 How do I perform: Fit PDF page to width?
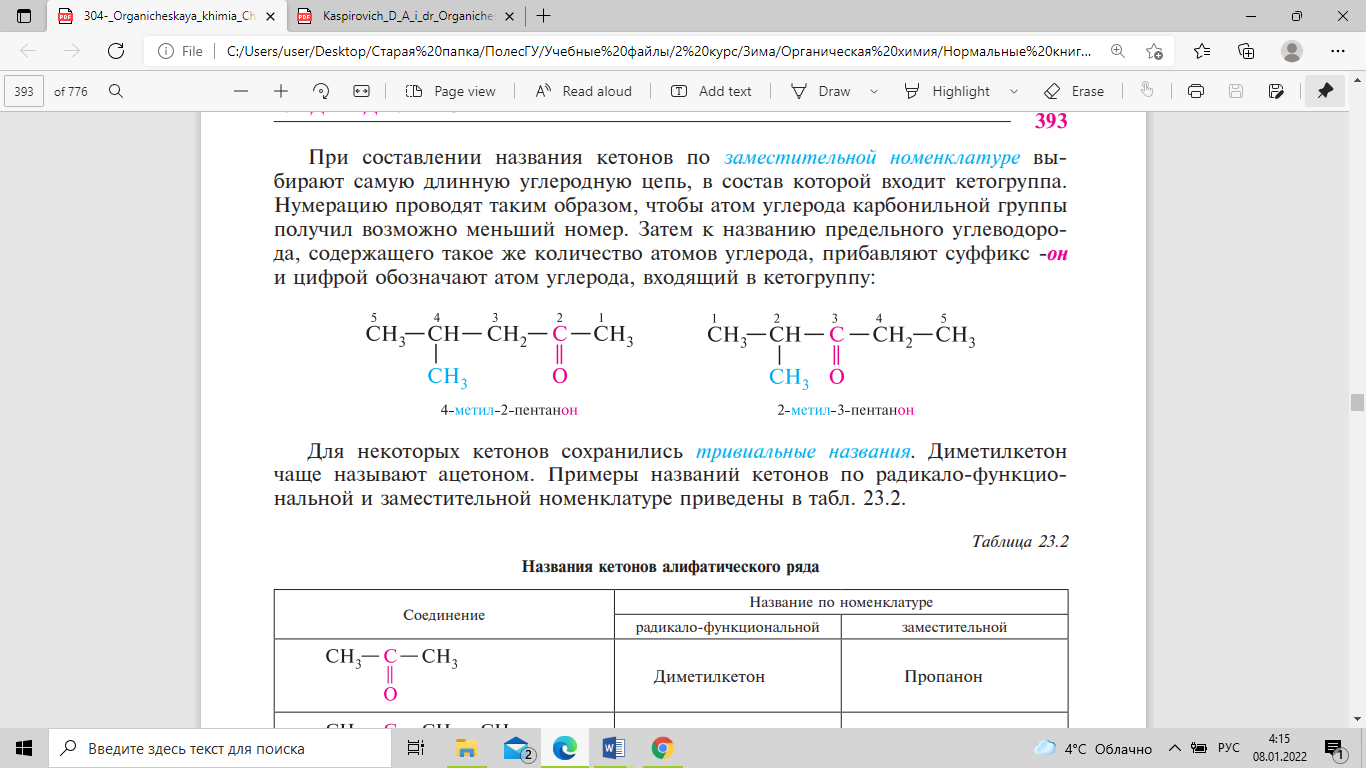pos(362,91)
